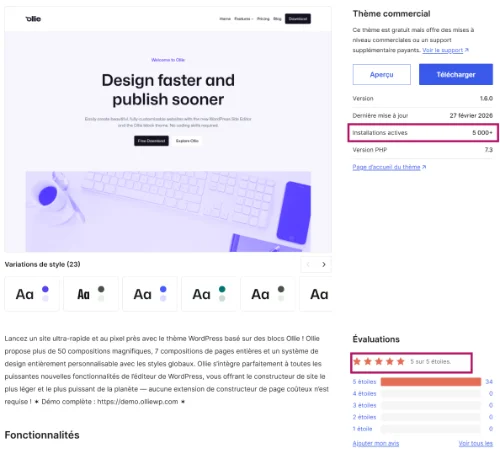500x451 pixels.
Task: Go to previous style variations arrow
Action: (308, 264)
